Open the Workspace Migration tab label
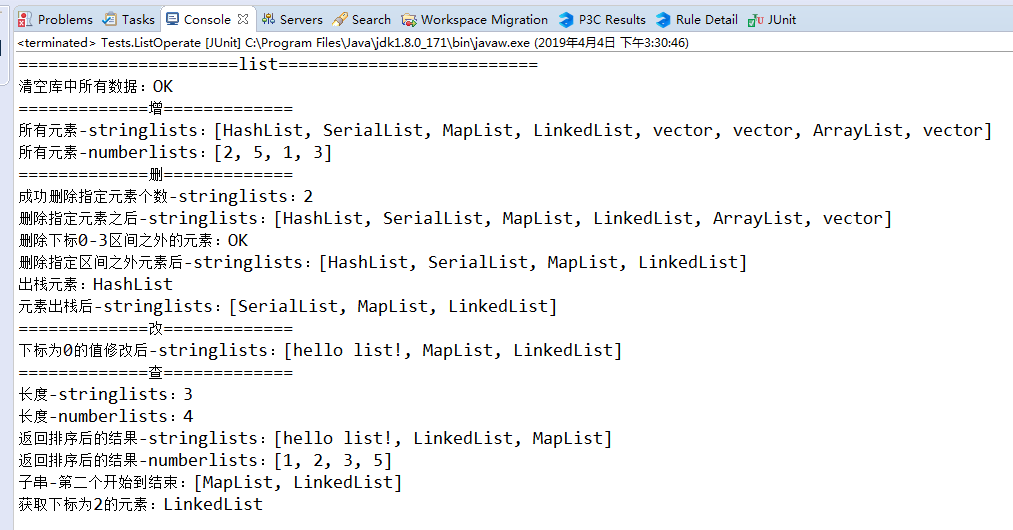 click(x=484, y=19)
